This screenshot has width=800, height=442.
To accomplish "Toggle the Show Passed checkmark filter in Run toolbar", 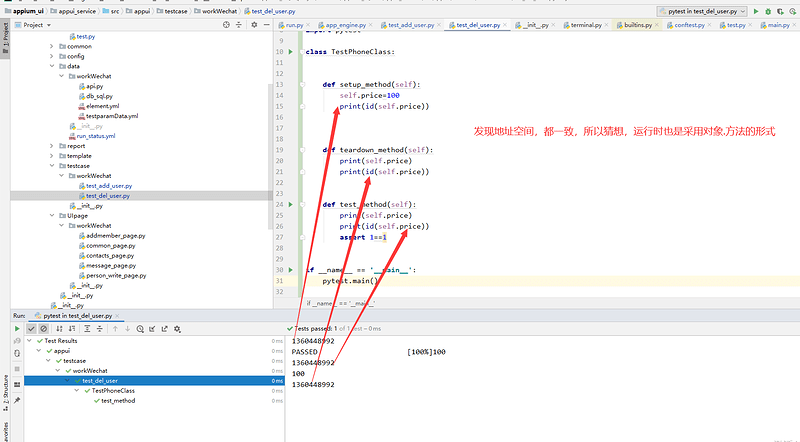I will [x=31, y=329].
